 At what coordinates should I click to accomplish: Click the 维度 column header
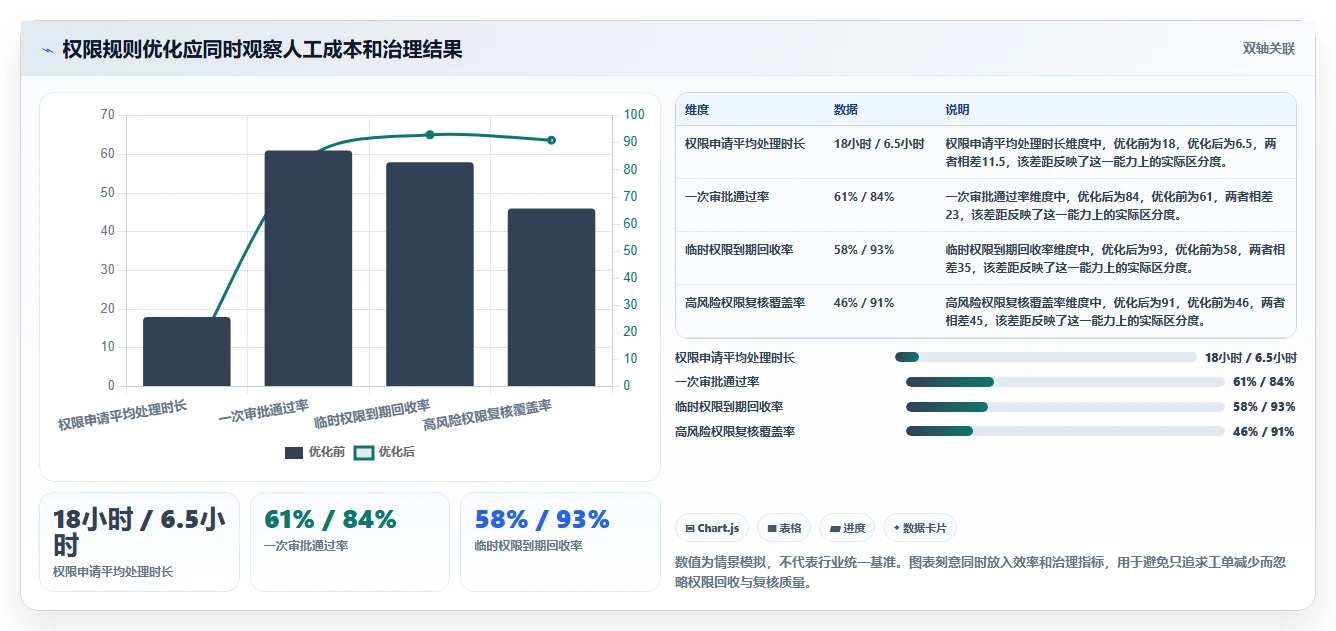point(697,110)
